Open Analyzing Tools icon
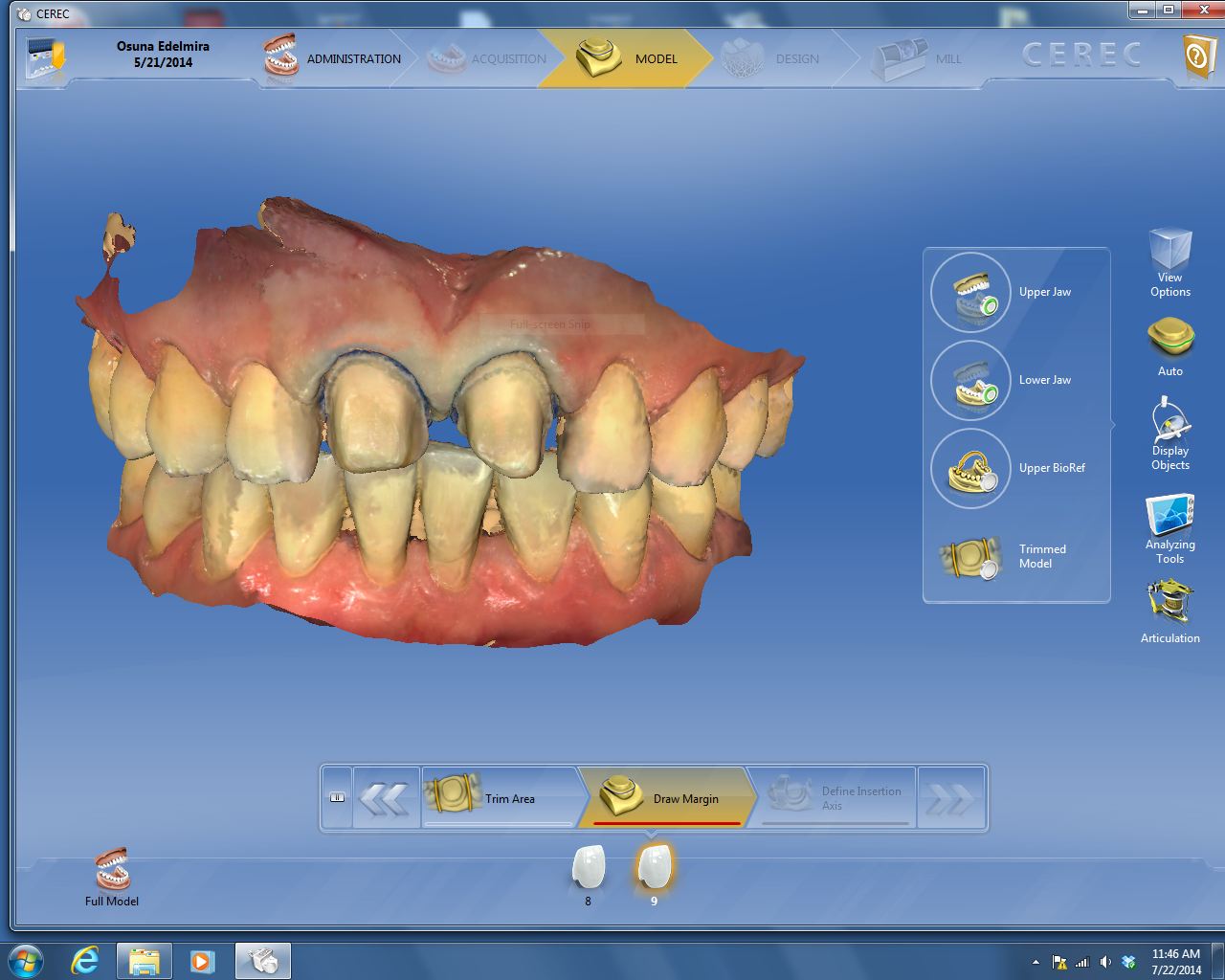Image resolution: width=1225 pixels, height=980 pixels. coord(1169,518)
